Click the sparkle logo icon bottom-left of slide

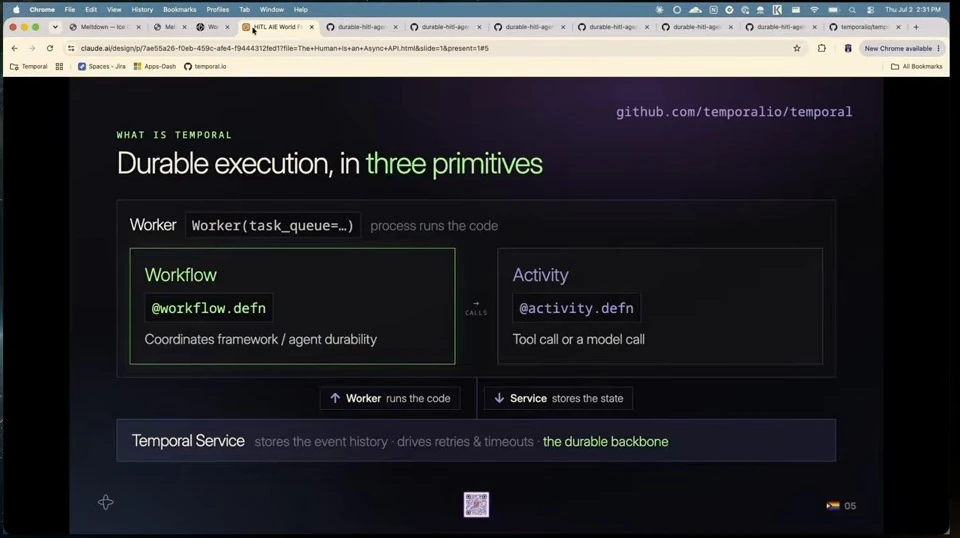coord(105,503)
